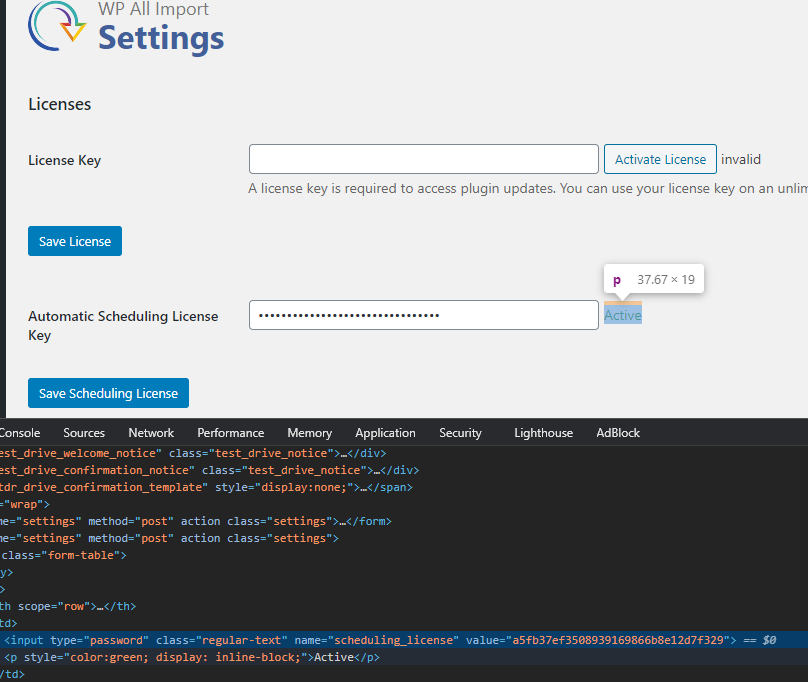The image size is (808, 682).
Task: Click the green Active status text
Action: click(x=622, y=315)
